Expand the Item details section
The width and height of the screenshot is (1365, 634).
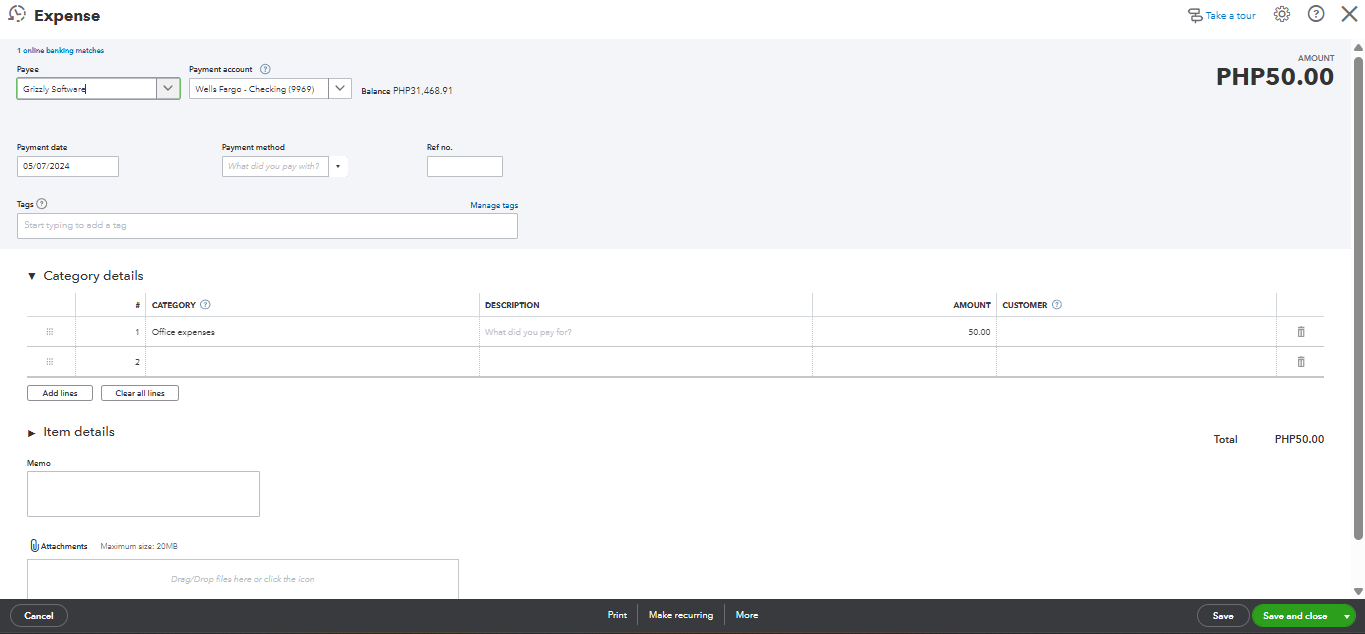tap(32, 432)
